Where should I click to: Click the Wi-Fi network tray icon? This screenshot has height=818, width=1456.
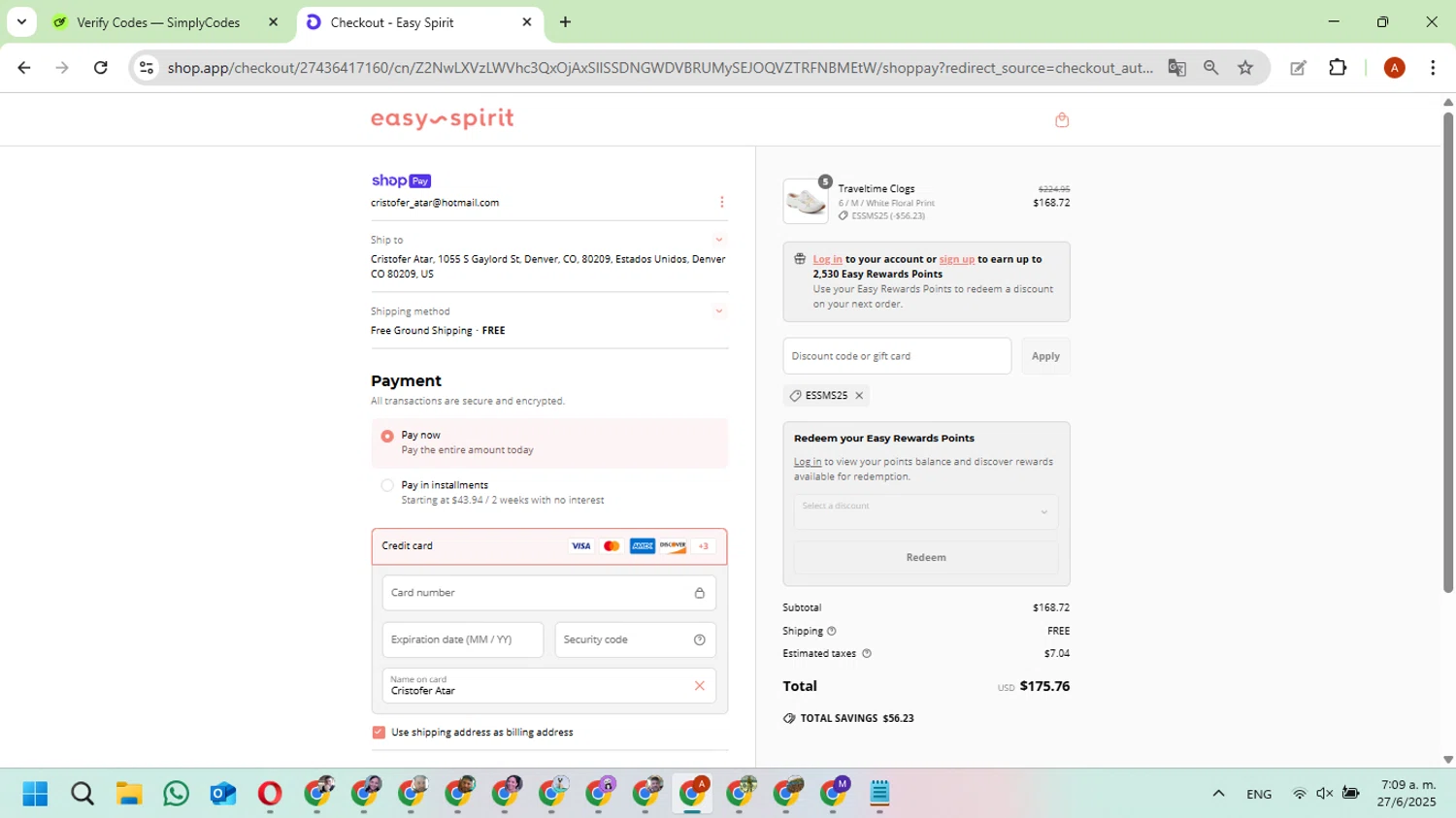(1299, 794)
